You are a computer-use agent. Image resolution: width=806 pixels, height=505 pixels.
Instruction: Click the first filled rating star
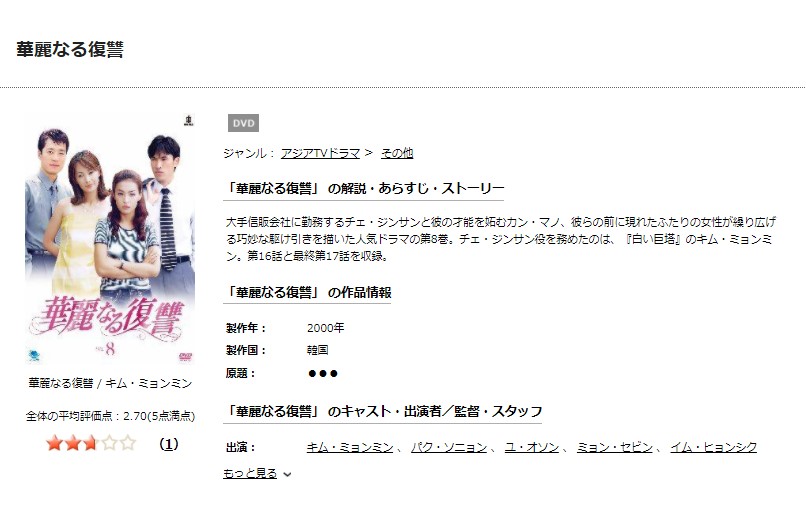[54, 443]
